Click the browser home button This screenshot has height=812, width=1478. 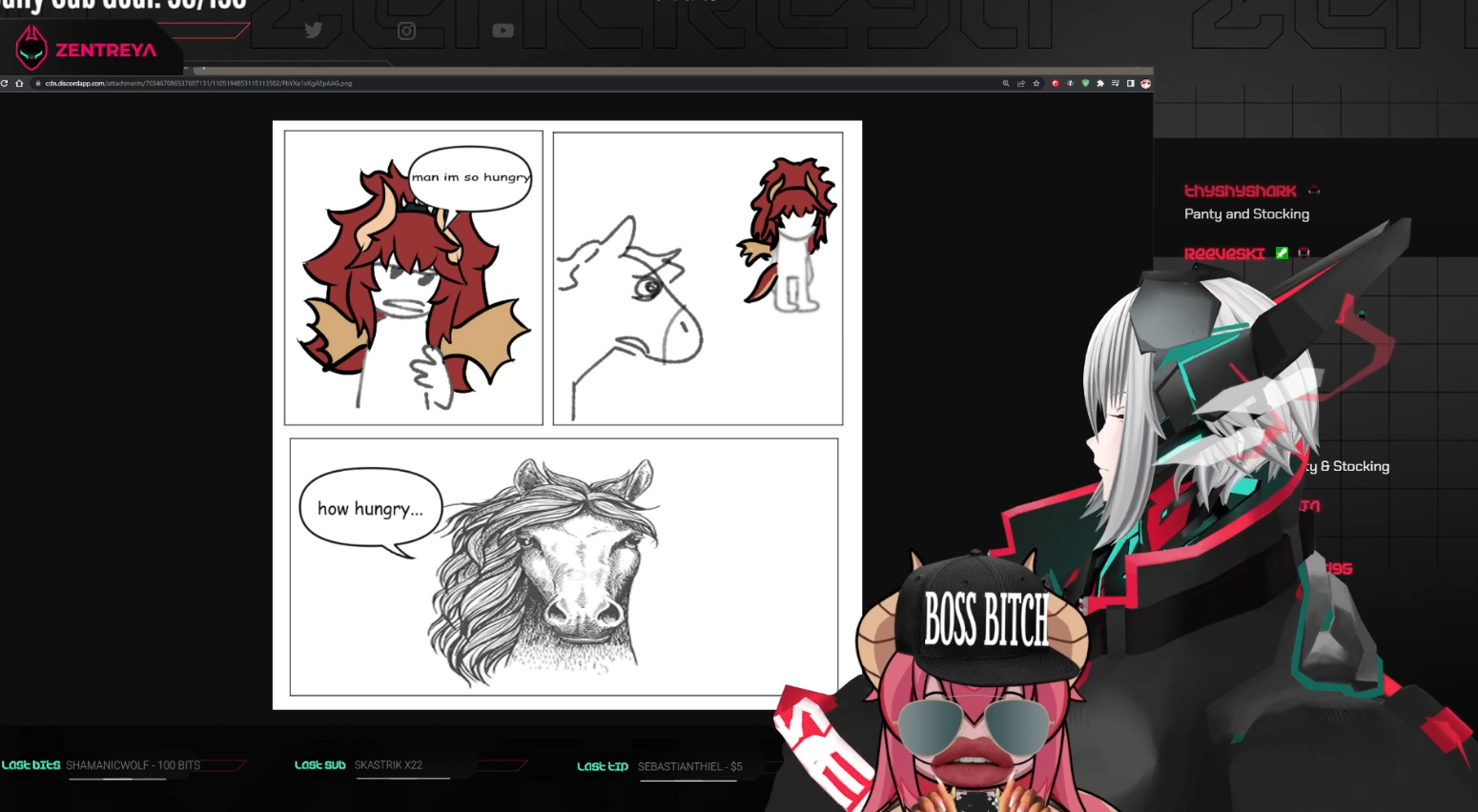click(19, 83)
